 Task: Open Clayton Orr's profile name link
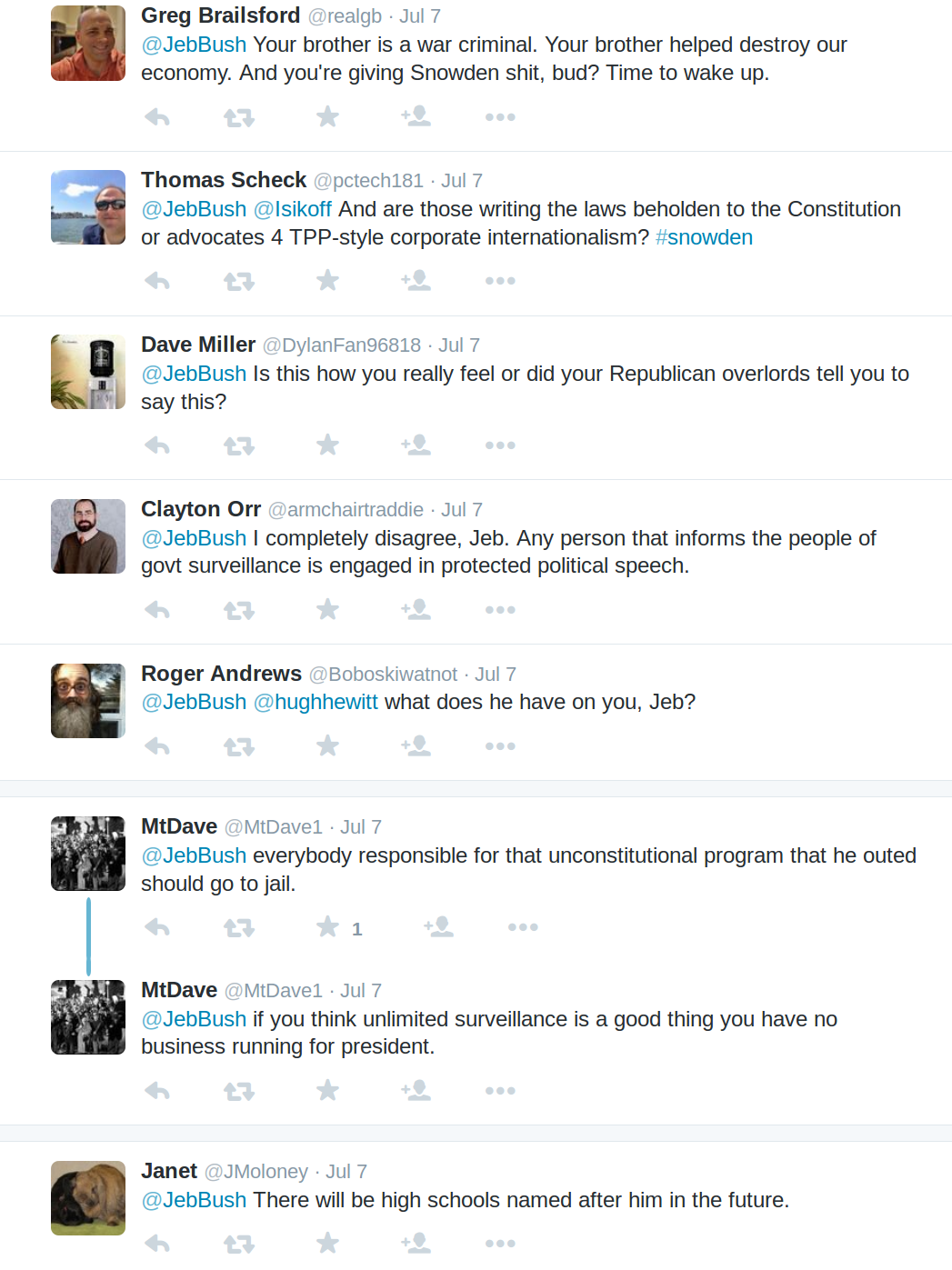201,509
